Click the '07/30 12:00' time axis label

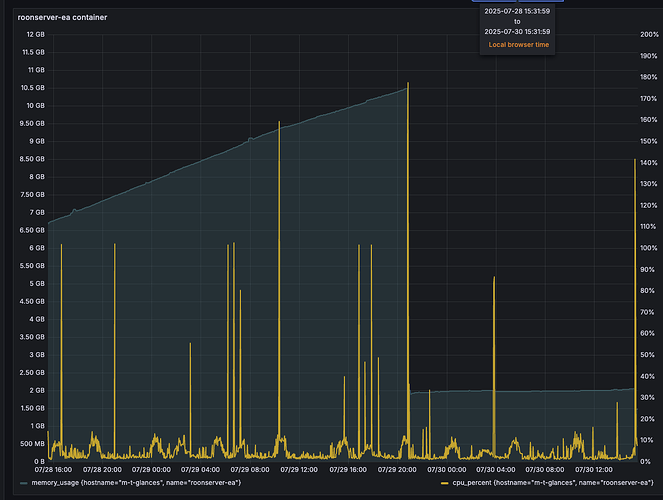[594, 470]
